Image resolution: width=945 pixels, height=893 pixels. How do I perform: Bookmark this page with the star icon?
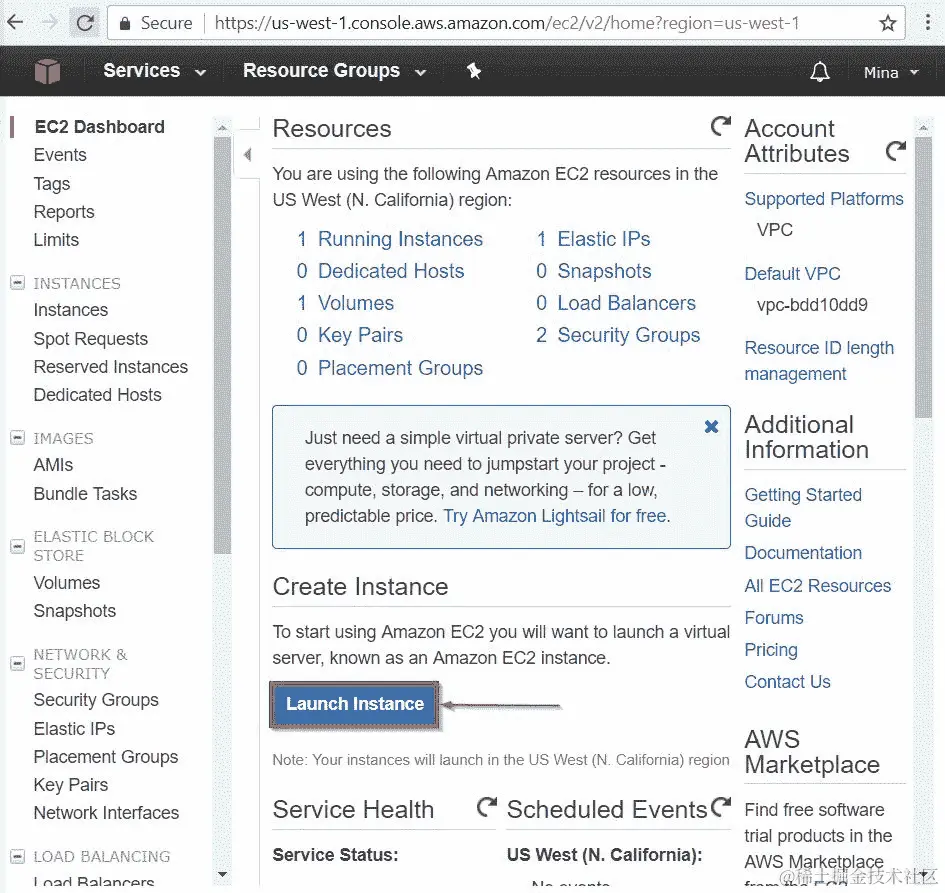pyautogui.click(x=887, y=22)
